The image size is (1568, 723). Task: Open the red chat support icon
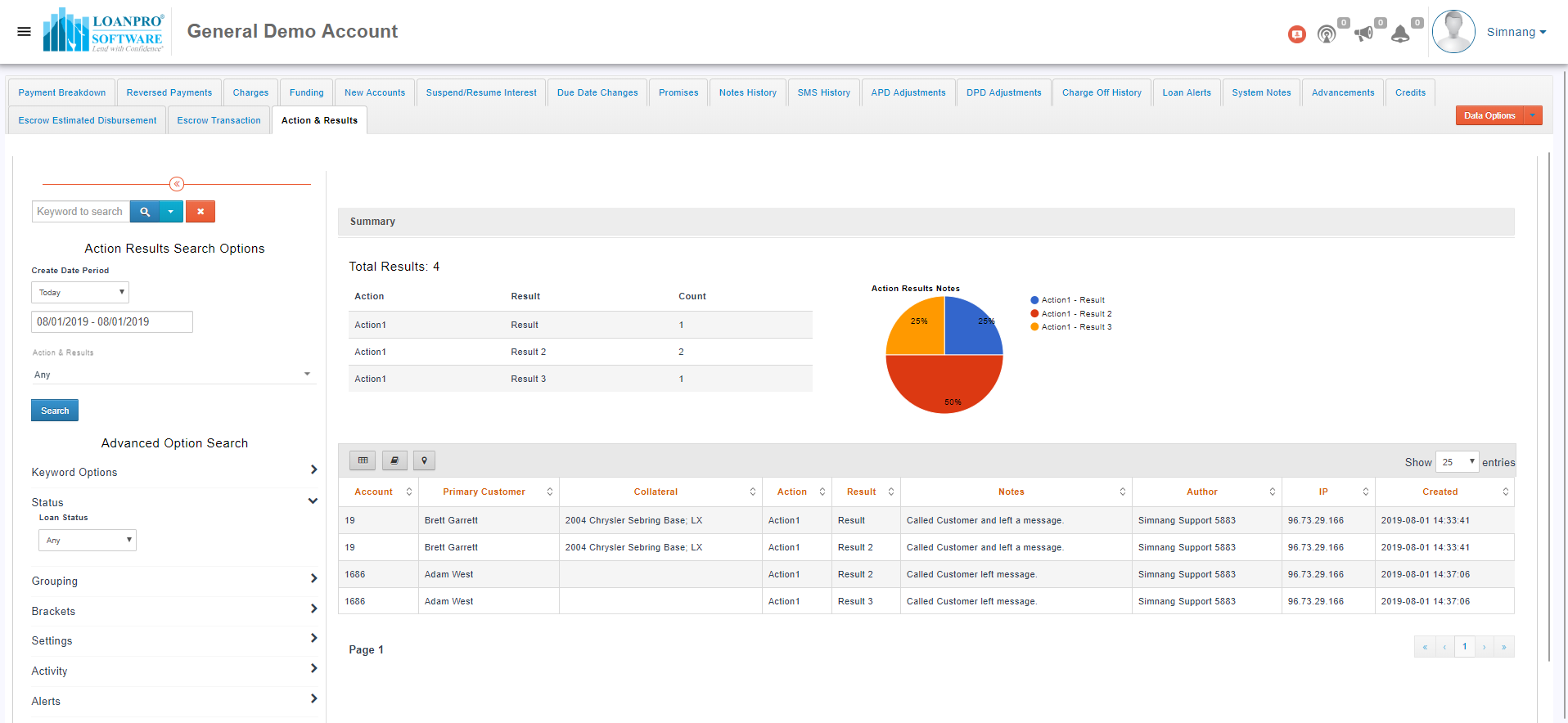pyautogui.click(x=1296, y=34)
